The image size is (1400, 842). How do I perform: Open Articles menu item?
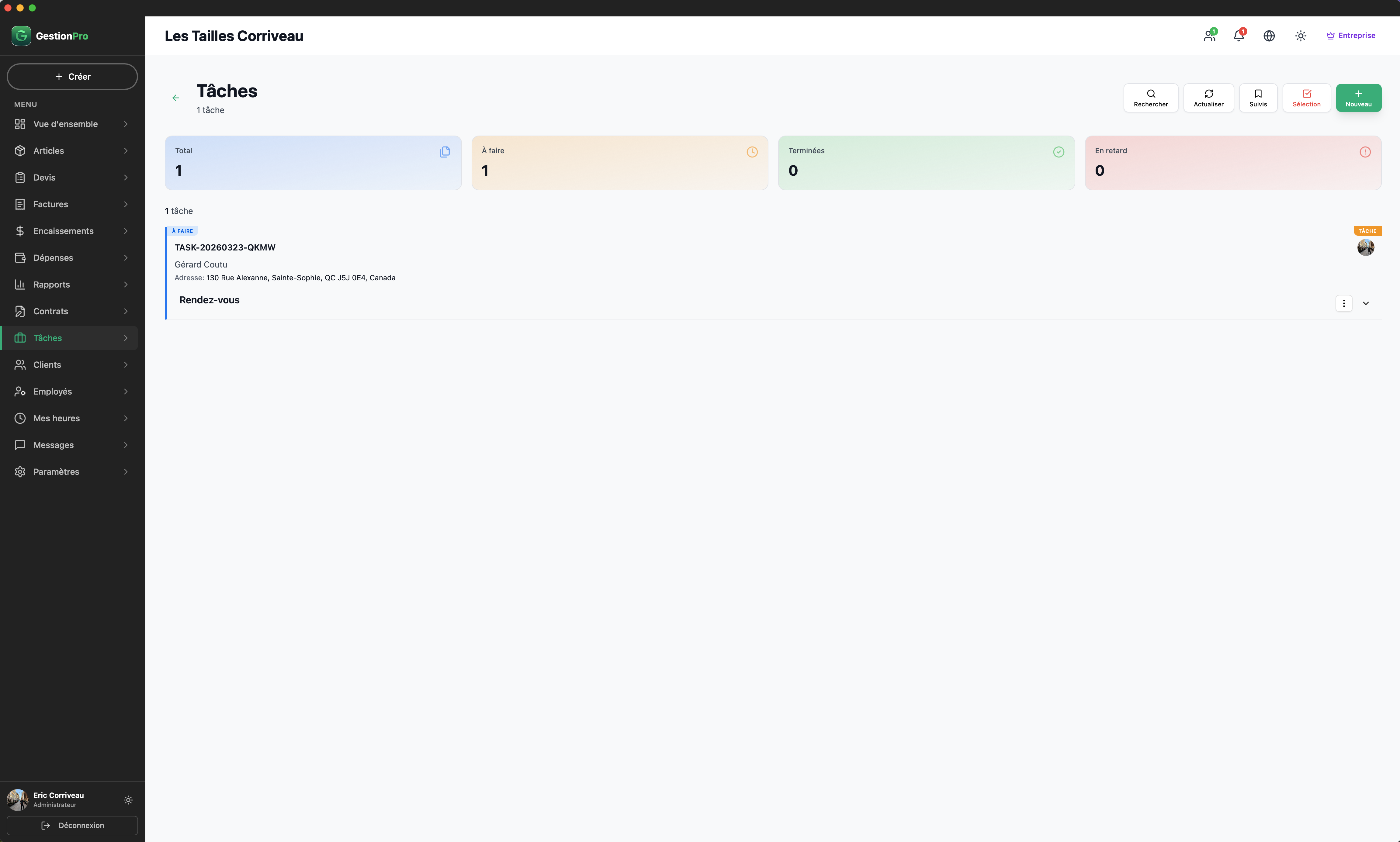[72, 150]
